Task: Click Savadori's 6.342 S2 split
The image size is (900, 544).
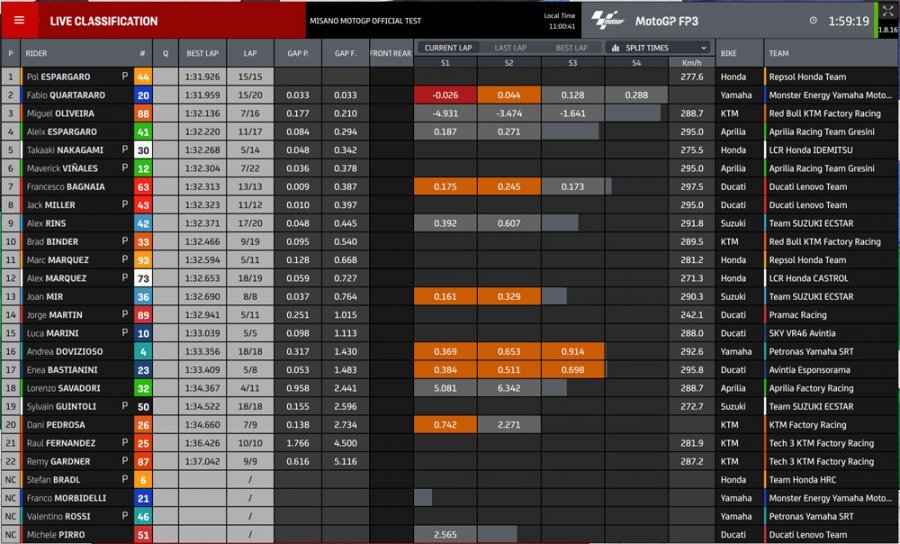Action: coord(509,388)
